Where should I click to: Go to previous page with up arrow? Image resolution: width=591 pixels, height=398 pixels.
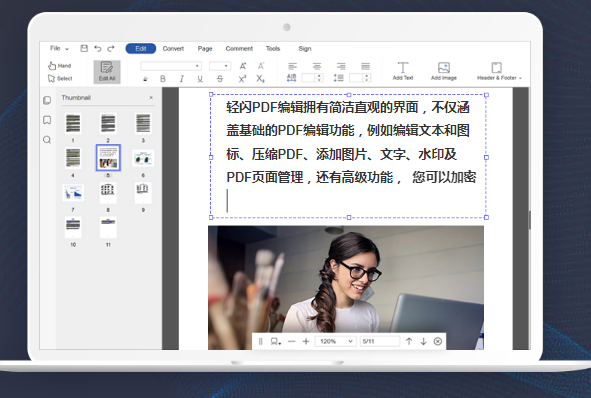point(409,341)
